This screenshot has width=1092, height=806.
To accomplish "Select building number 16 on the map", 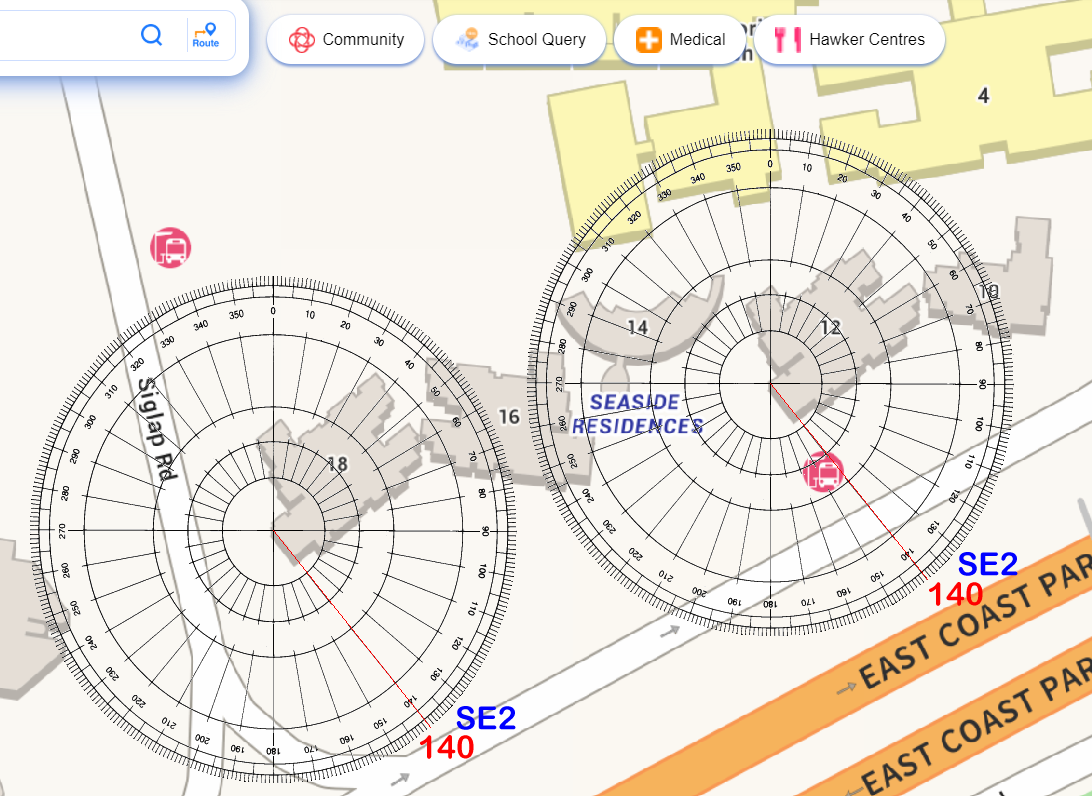I will 509,416.
